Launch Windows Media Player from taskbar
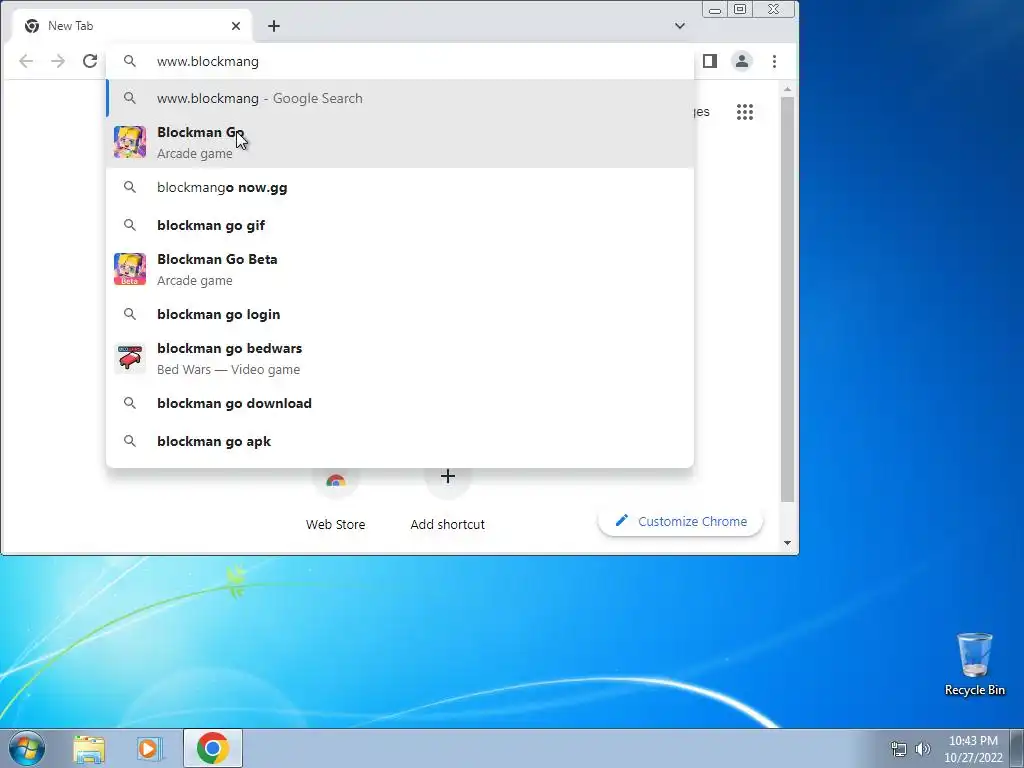1024x768 pixels. click(150, 748)
